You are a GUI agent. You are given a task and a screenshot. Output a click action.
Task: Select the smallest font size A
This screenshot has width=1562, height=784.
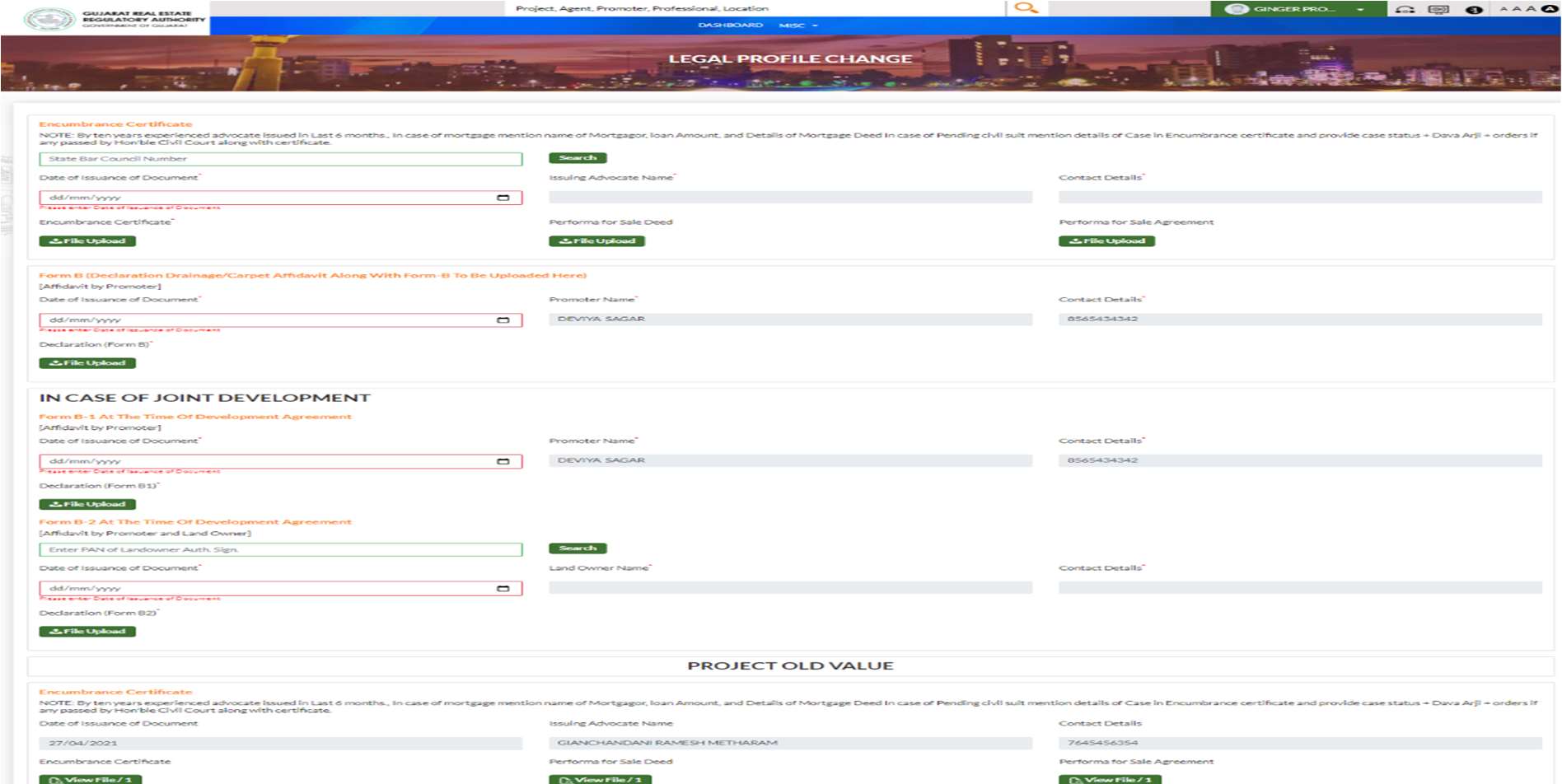1504,9
